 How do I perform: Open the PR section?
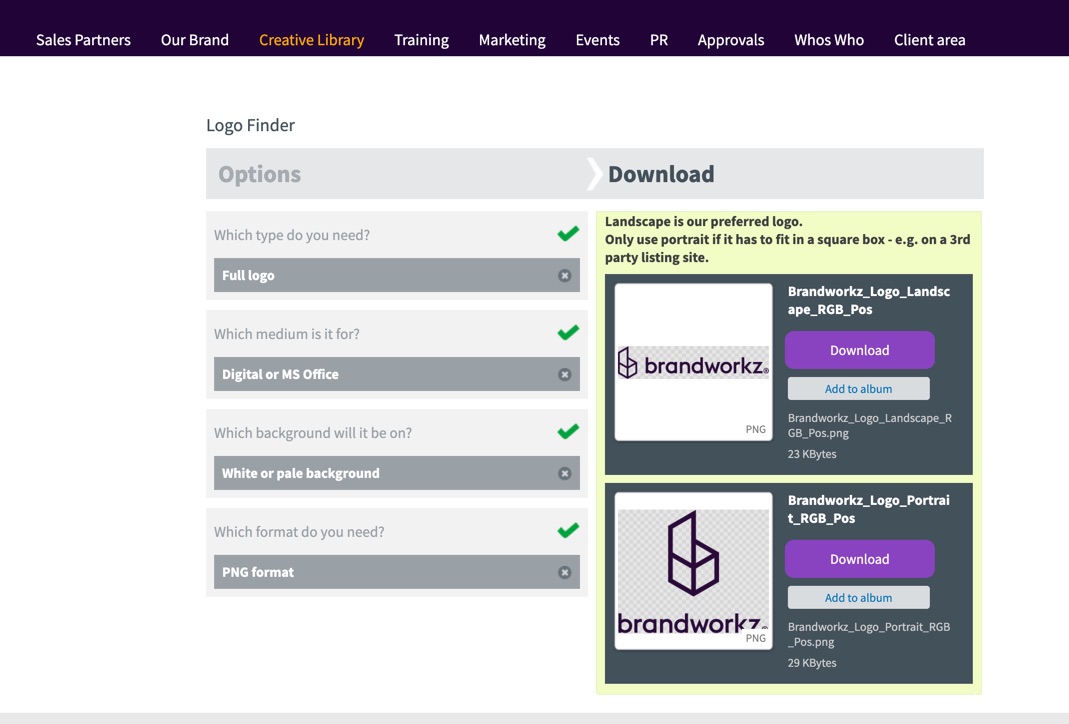pyautogui.click(x=659, y=40)
